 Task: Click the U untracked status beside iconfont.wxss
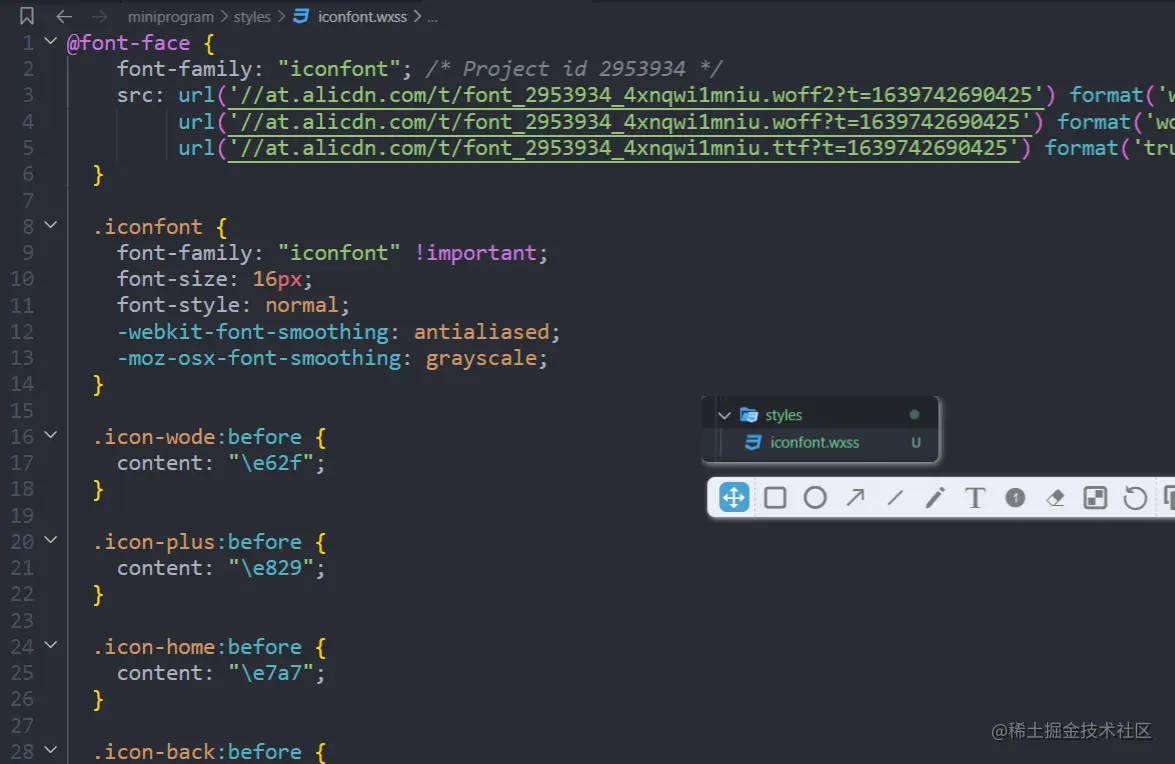[x=916, y=443]
